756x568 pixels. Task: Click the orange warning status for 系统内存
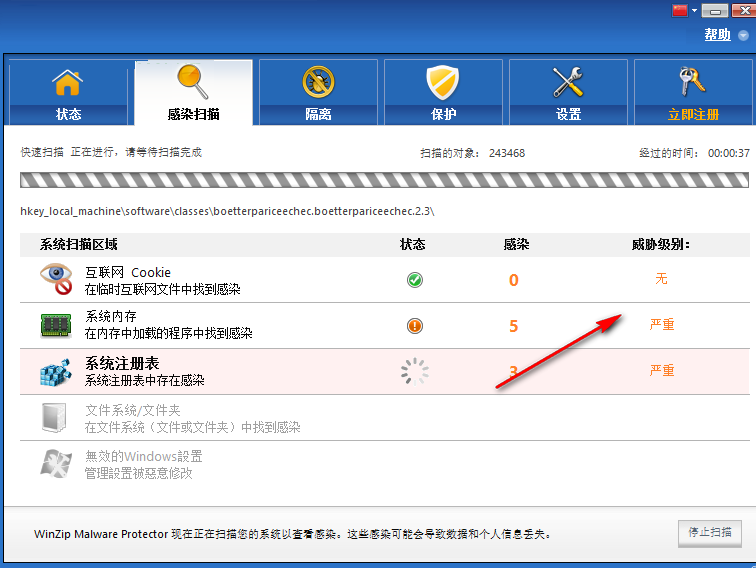(415, 326)
